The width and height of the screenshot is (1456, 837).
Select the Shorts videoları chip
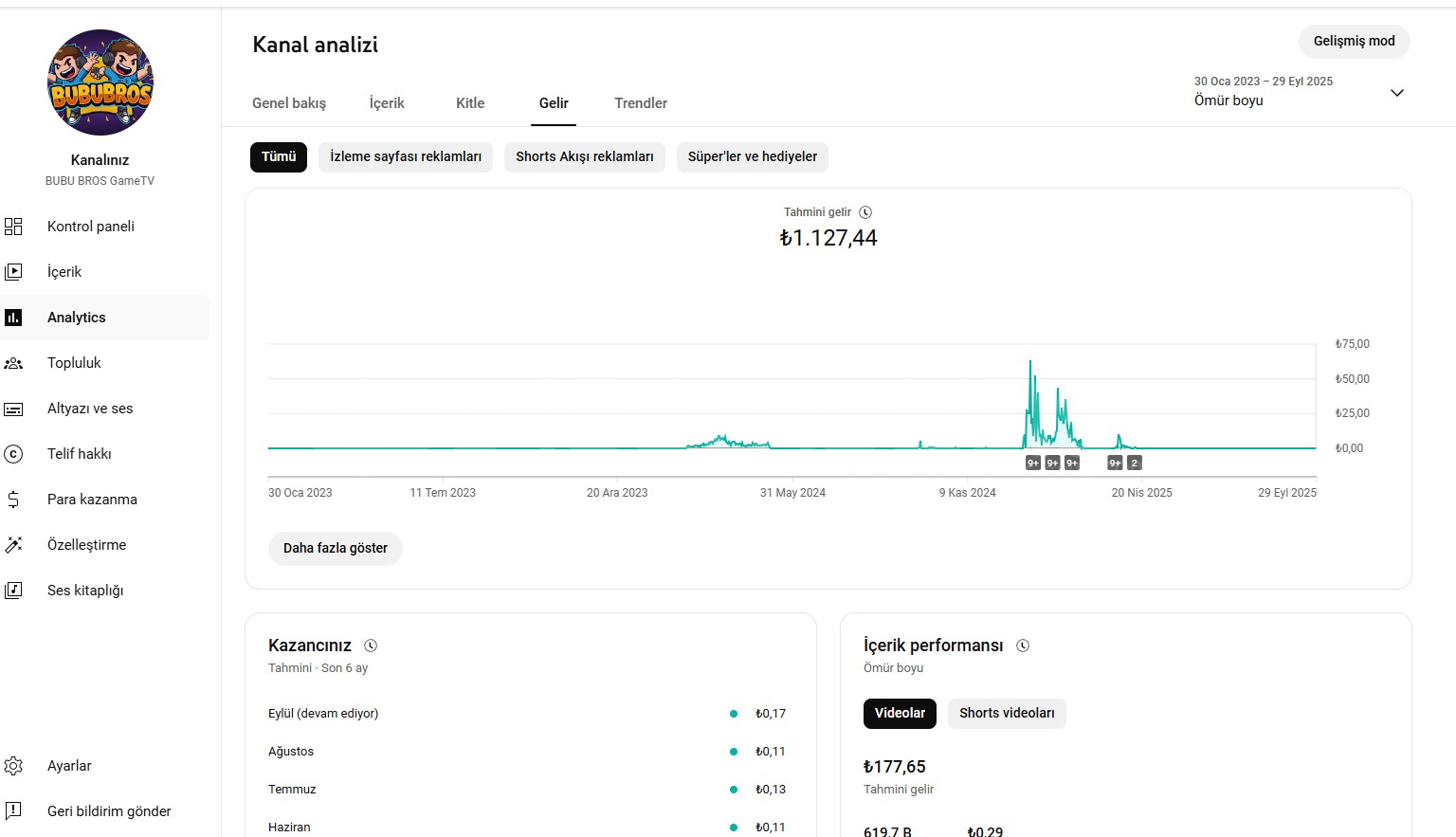(x=1006, y=714)
